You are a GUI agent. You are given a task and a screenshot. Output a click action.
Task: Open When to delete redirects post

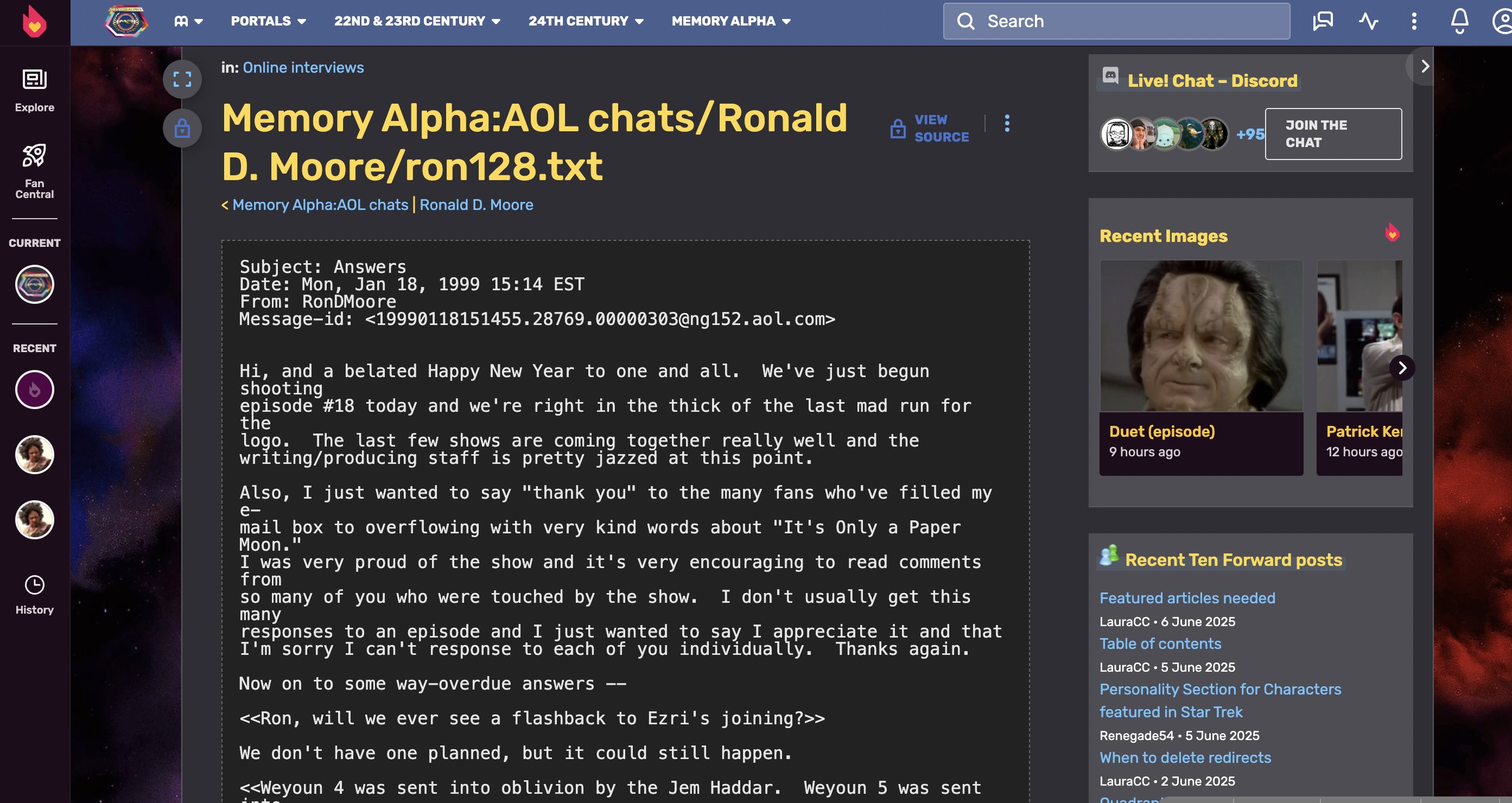point(1185,758)
